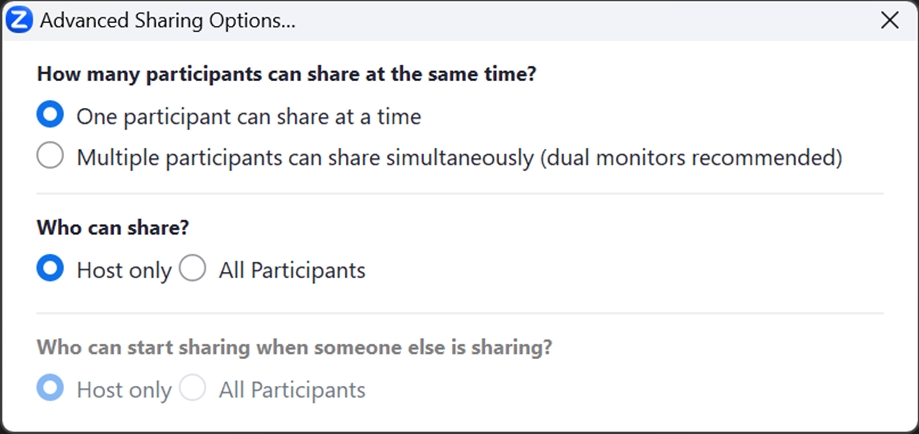Click the greyed Host only radio for start sharing

tap(50, 388)
